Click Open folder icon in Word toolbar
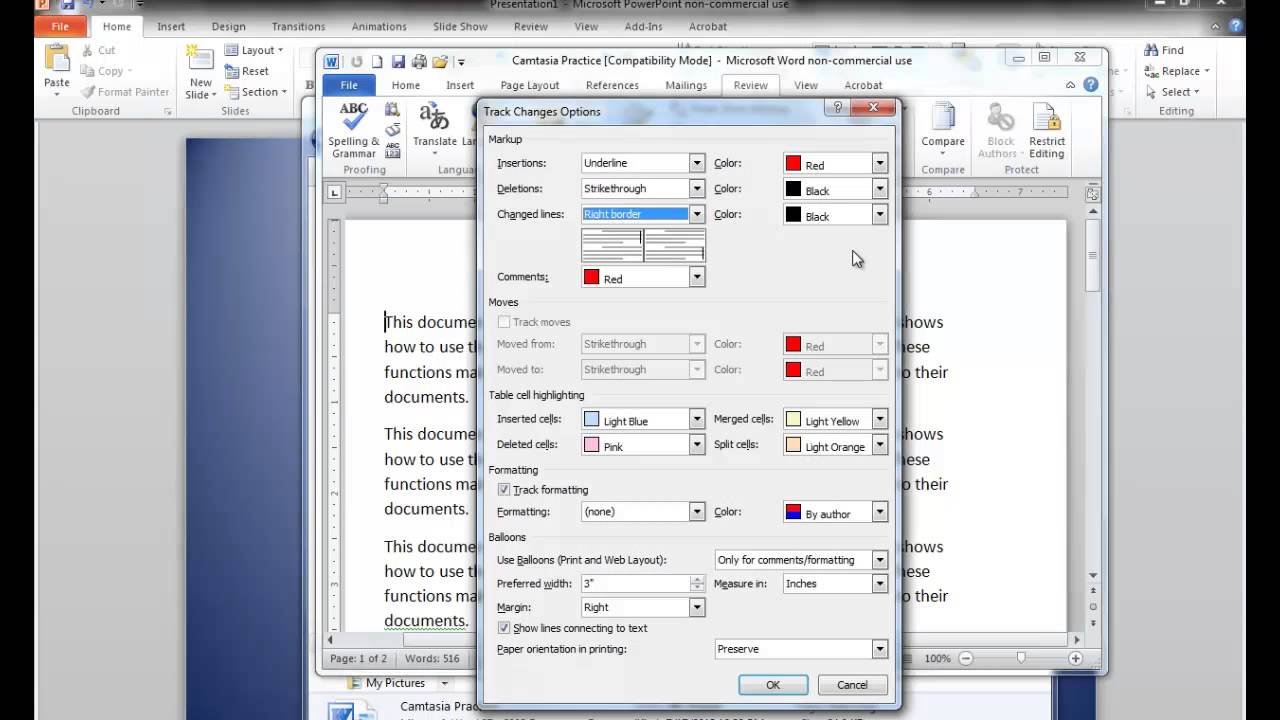Image resolution: width=1280 pixels, height=720 pixels. [x=440, y=61]
